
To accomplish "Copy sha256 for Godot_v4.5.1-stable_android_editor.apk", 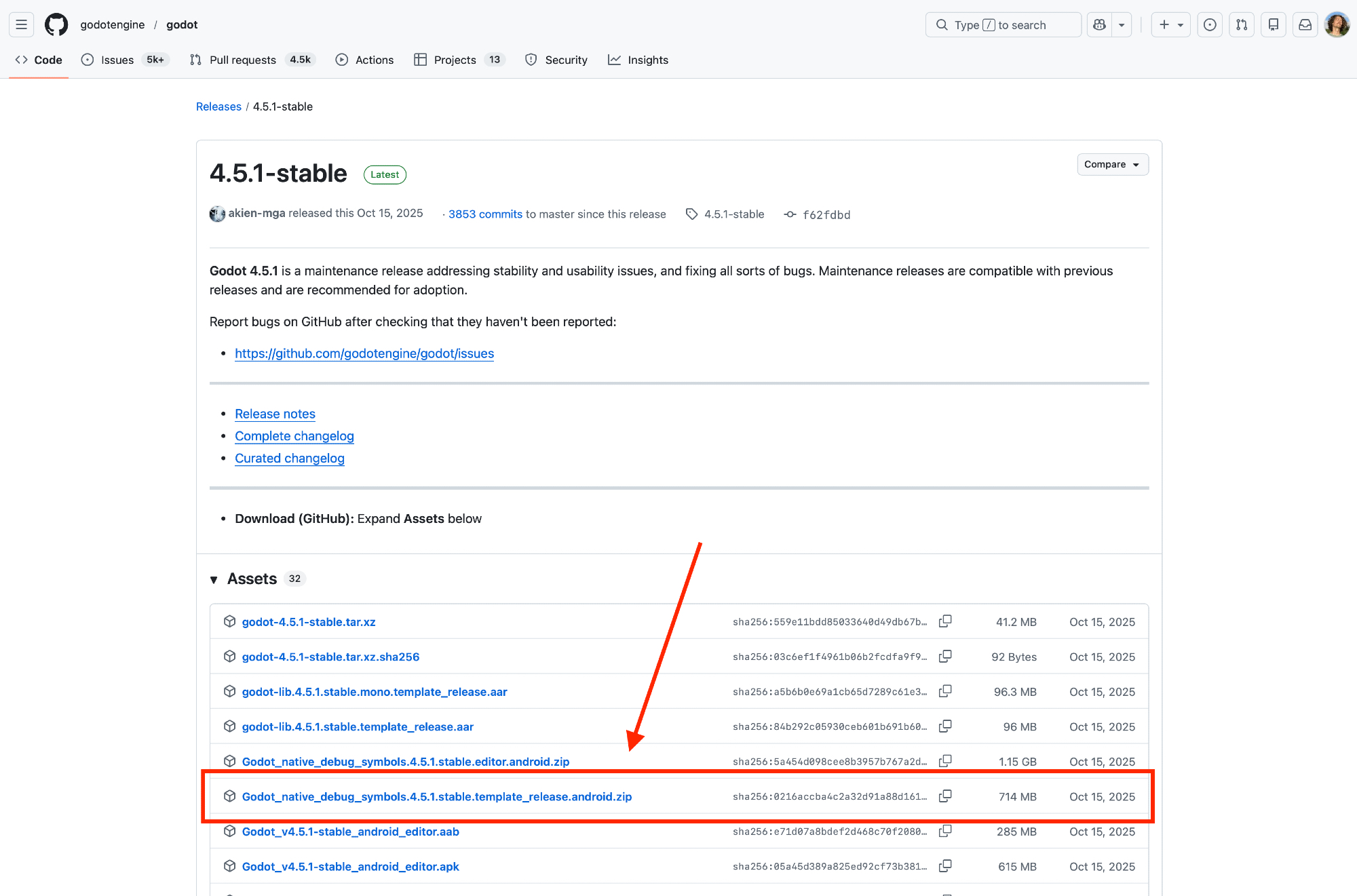I will tap(945, 866).
